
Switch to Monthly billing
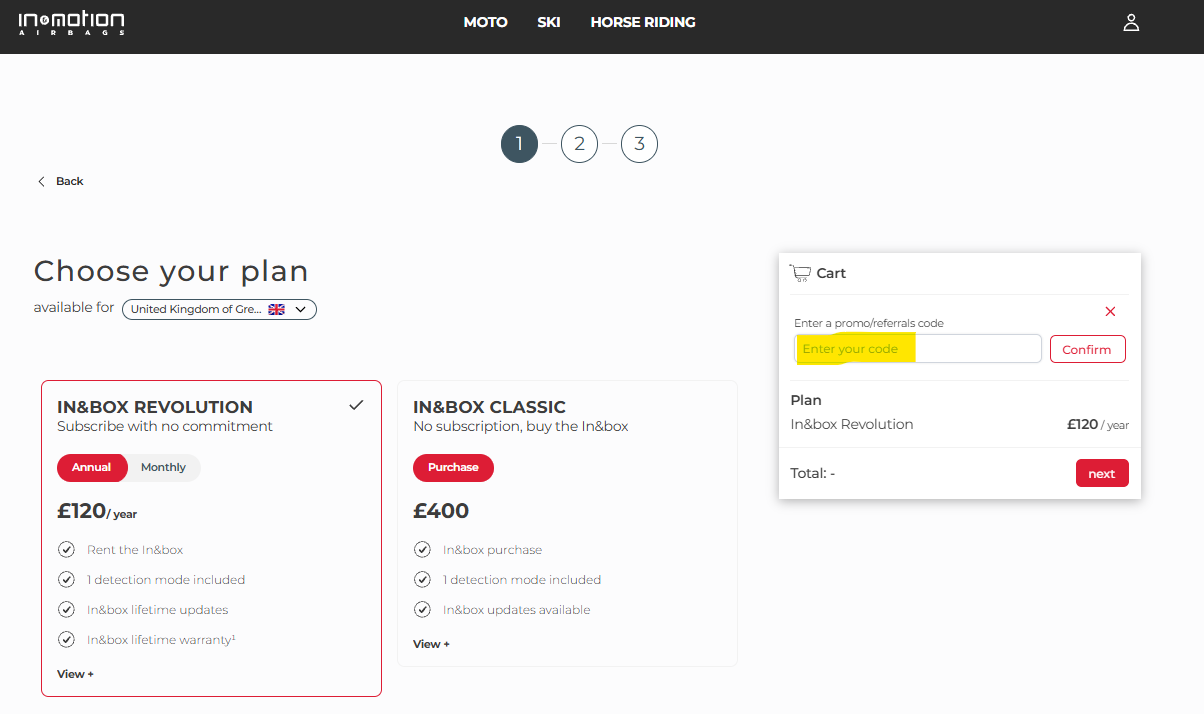pos(163,468)
